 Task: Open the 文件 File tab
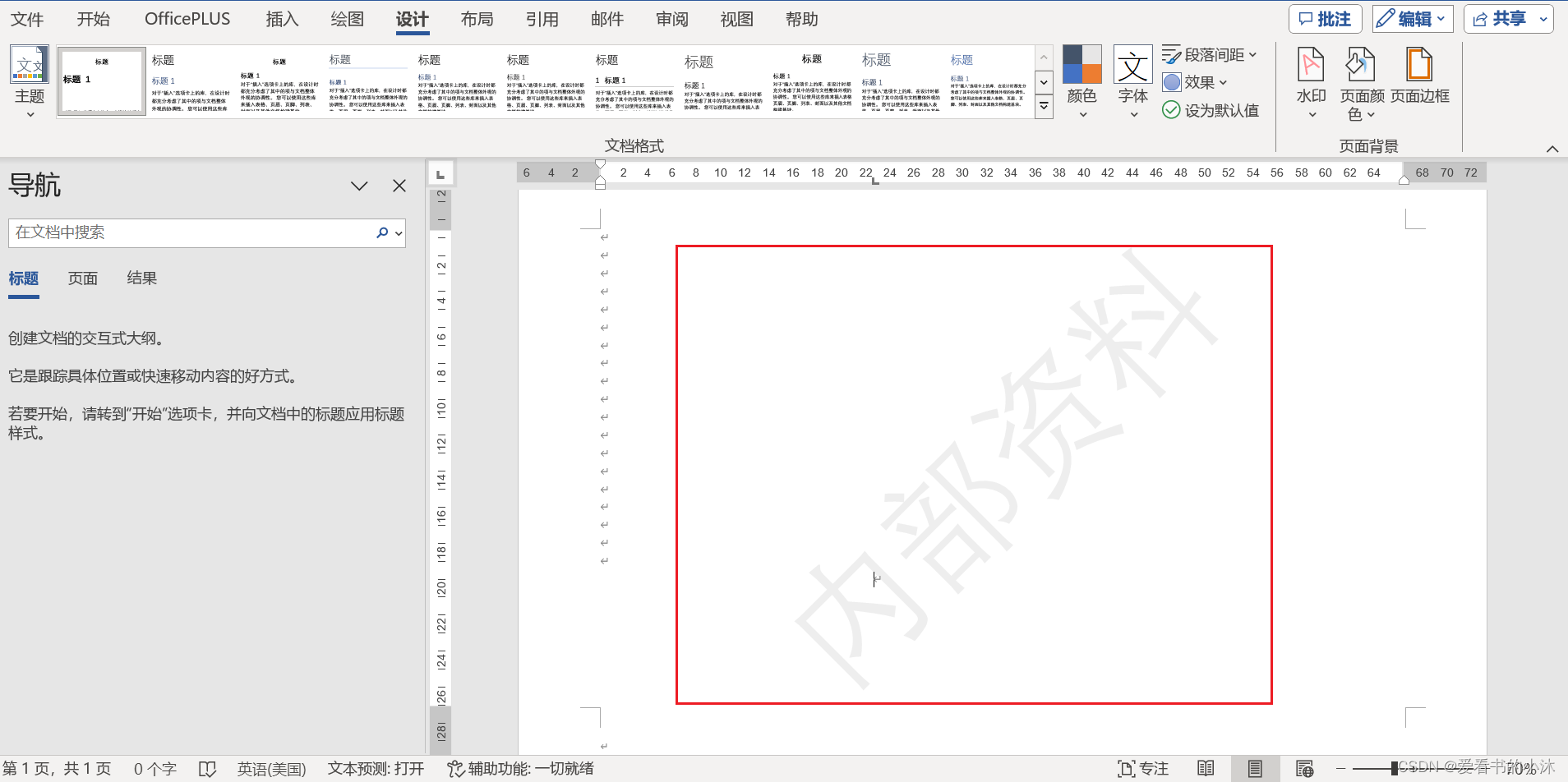[x=27, y=19]
